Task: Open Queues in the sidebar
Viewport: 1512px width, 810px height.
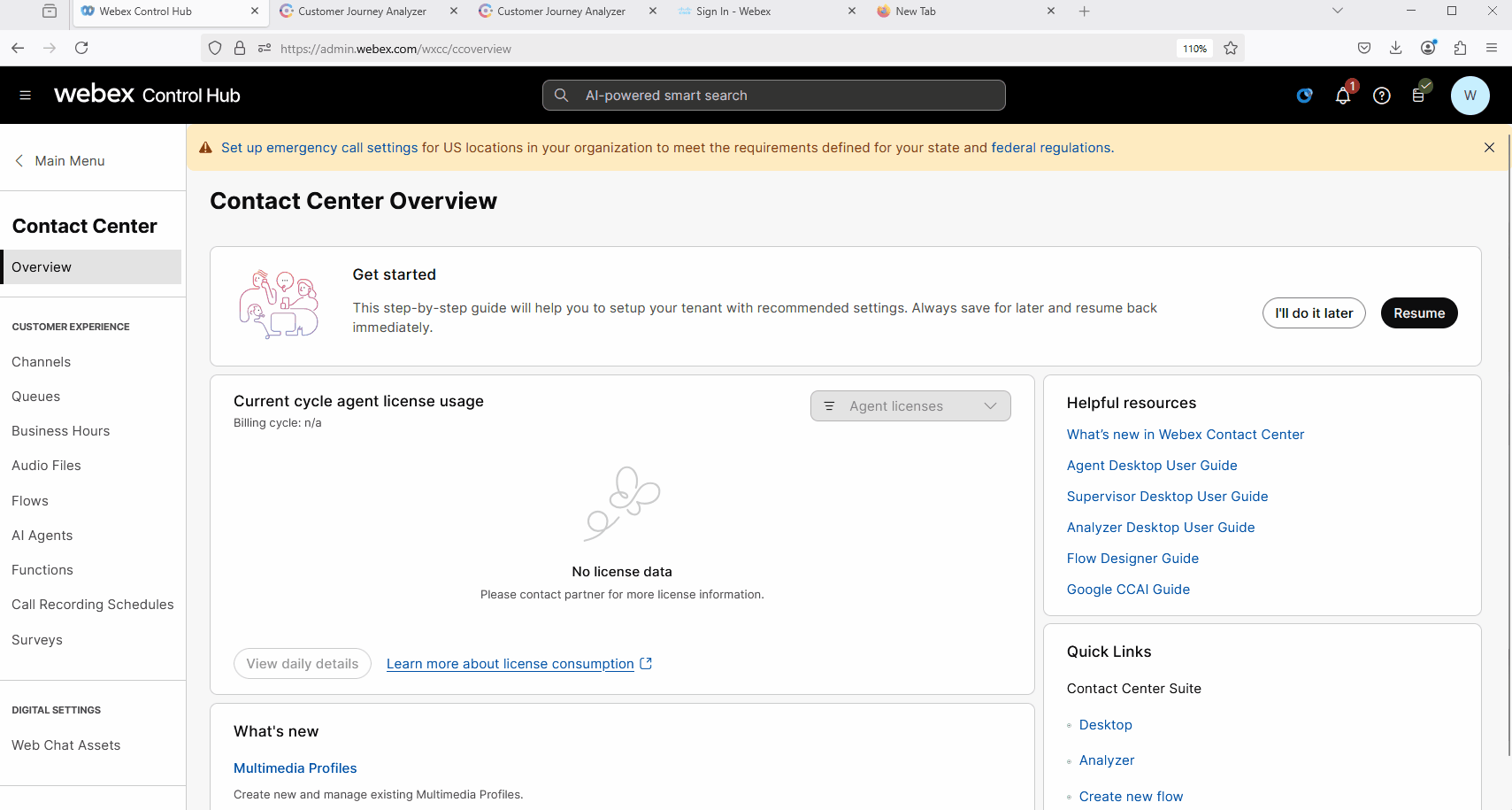Action: coord(36,397)
